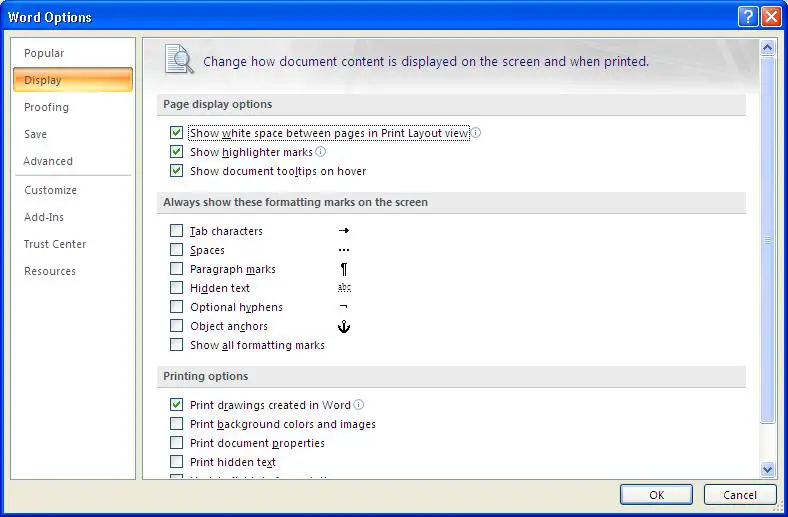Click the Page display options heading
The width and height of the screenshot is (788, 517).
point(218,104)
